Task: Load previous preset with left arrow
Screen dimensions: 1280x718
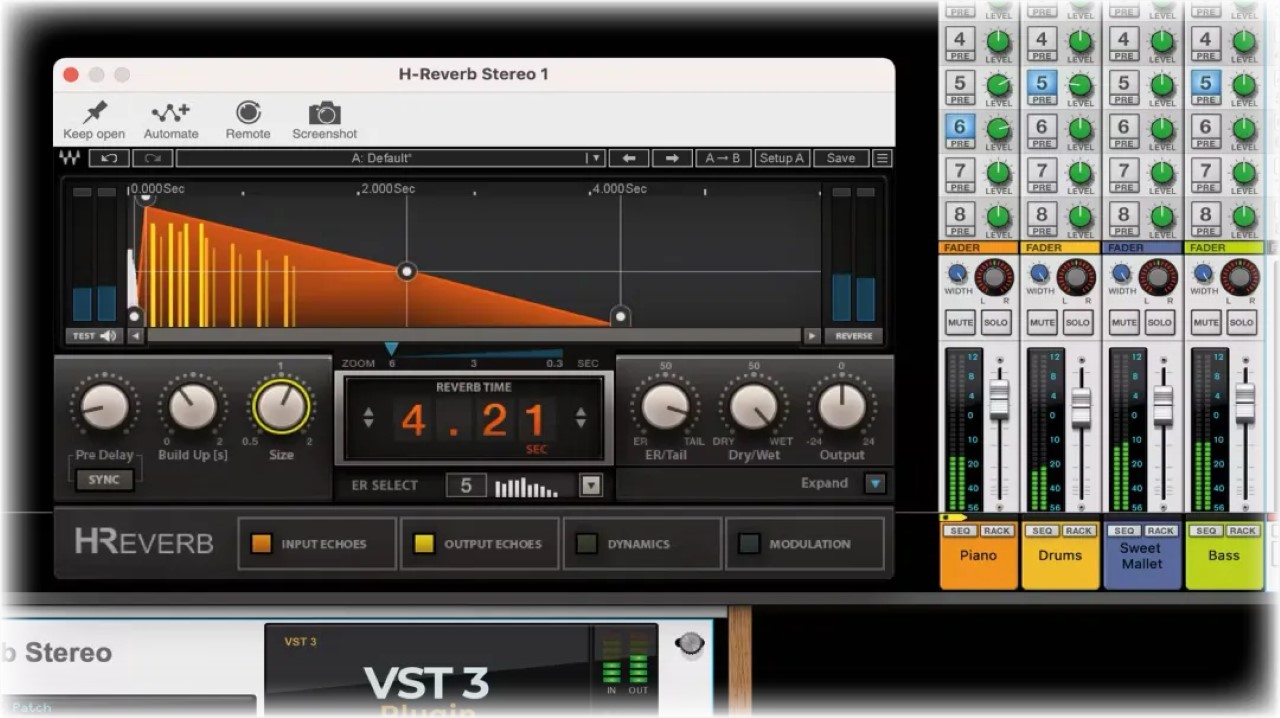Action: [x=629, y=158]
